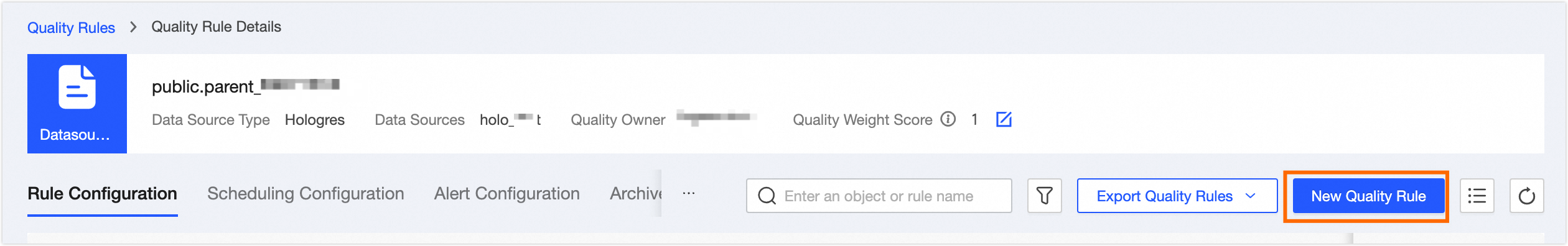Click the search magnifier icon

[x=767, y=196]
